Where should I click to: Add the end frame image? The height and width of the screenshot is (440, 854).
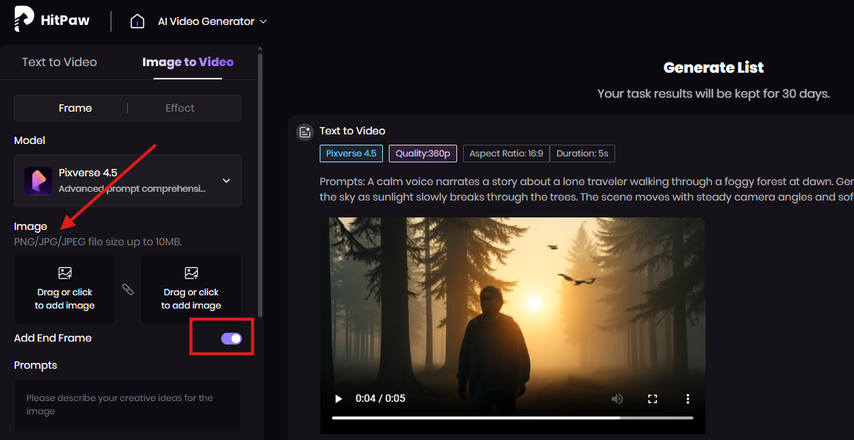click(191, 289)
